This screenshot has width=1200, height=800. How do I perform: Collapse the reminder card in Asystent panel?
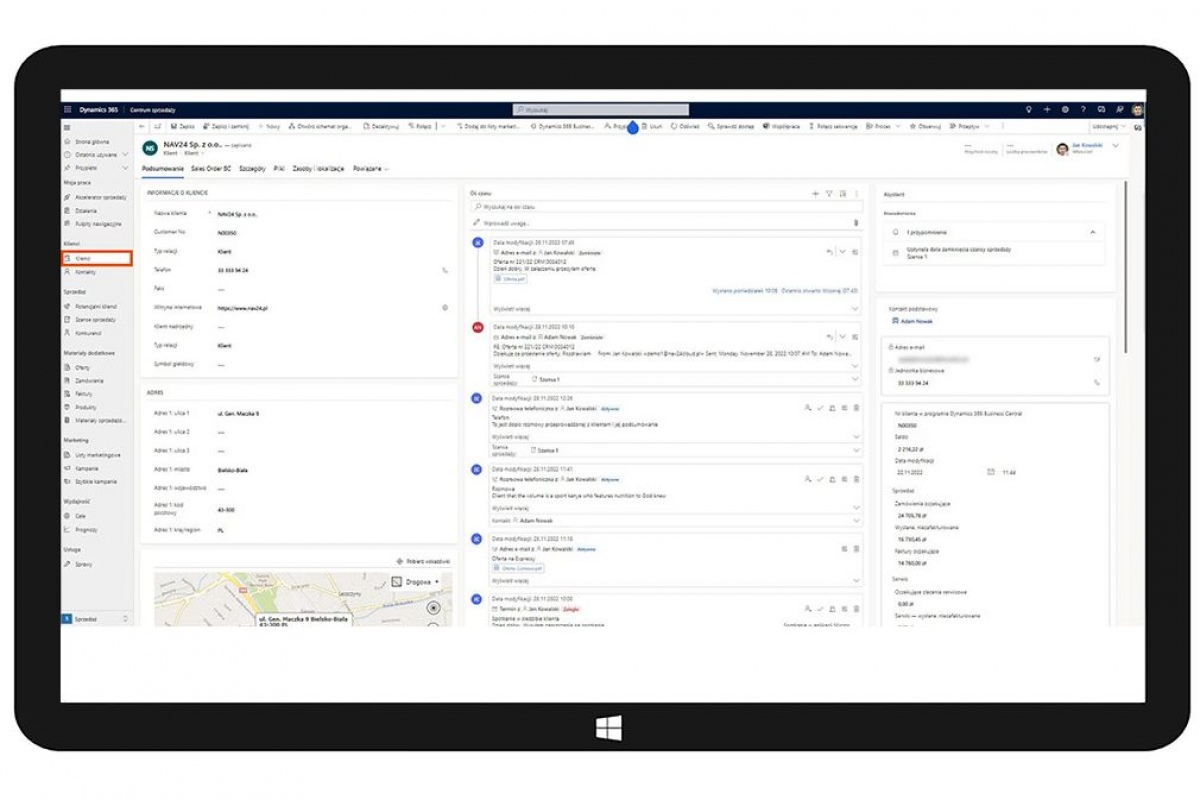click(1092, 231)
